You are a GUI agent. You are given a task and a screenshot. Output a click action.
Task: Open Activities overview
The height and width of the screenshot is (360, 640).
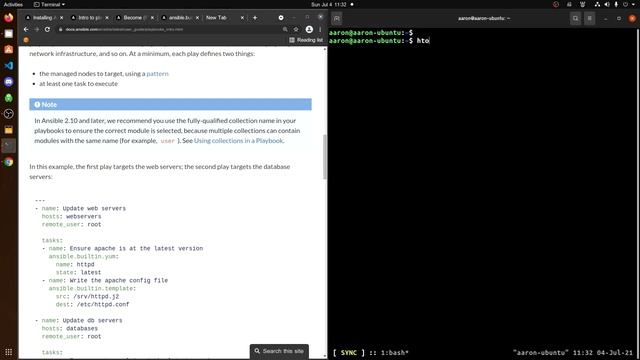point(13,4)
